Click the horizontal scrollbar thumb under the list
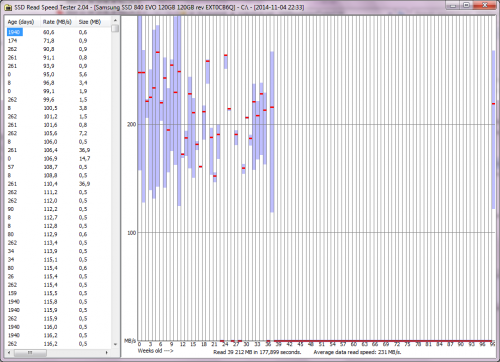Viewport: 500px width, 362px height. coord(30,352)
